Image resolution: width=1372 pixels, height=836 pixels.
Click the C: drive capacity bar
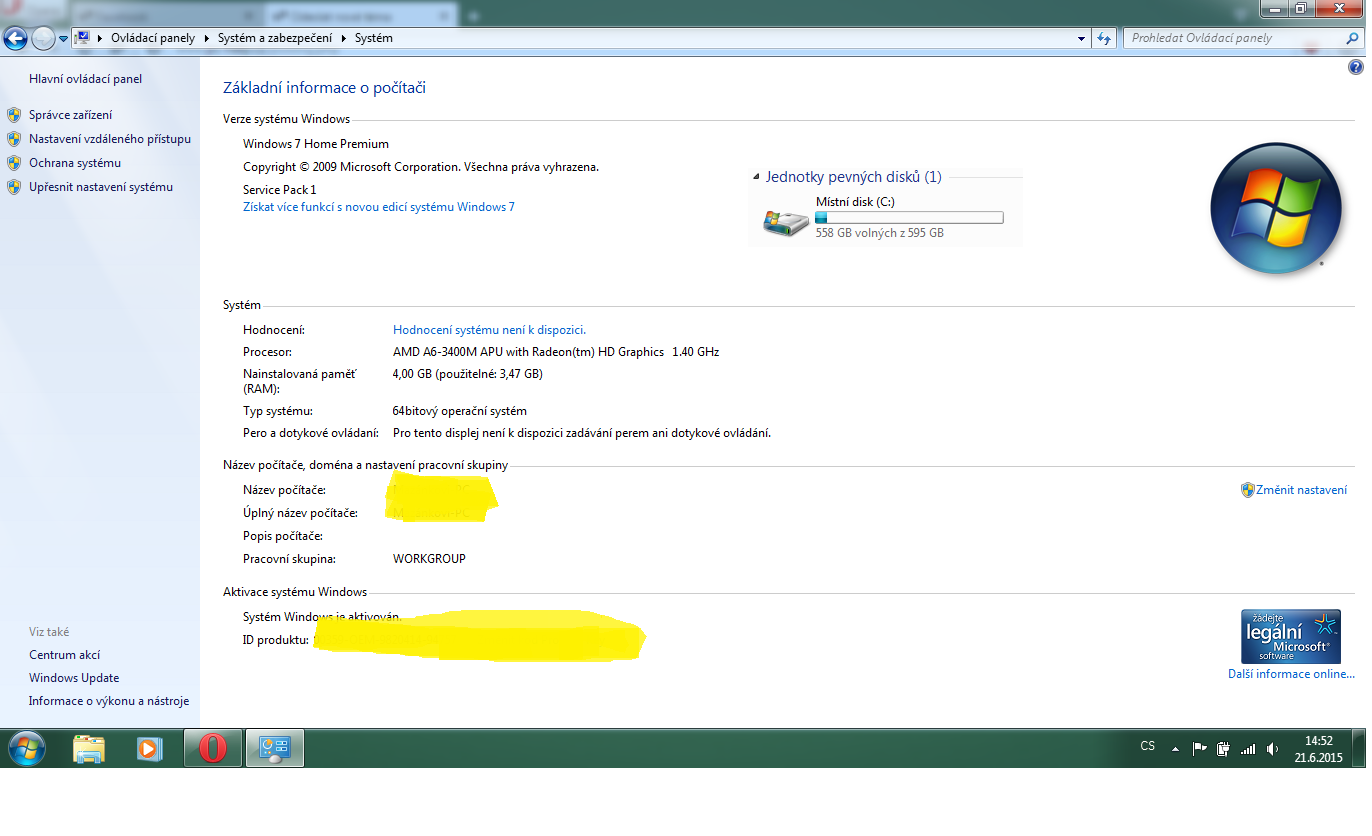pyautogui.click(x=909, y=218)
